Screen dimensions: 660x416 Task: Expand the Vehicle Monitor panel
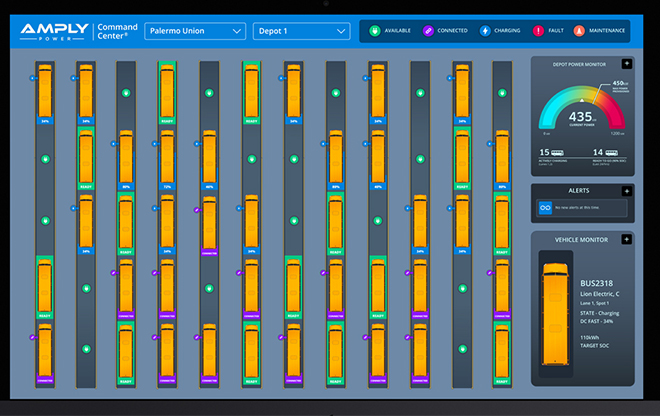coord(626,240)
